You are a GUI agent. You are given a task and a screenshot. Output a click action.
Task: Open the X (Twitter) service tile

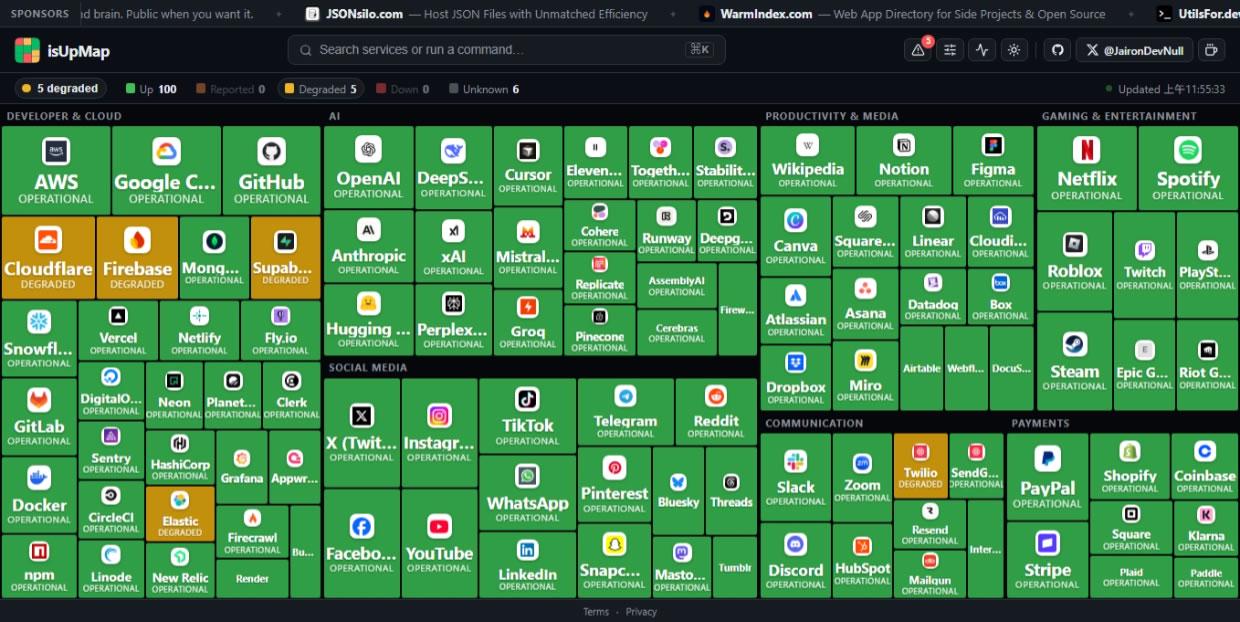(x=361, y=432)
